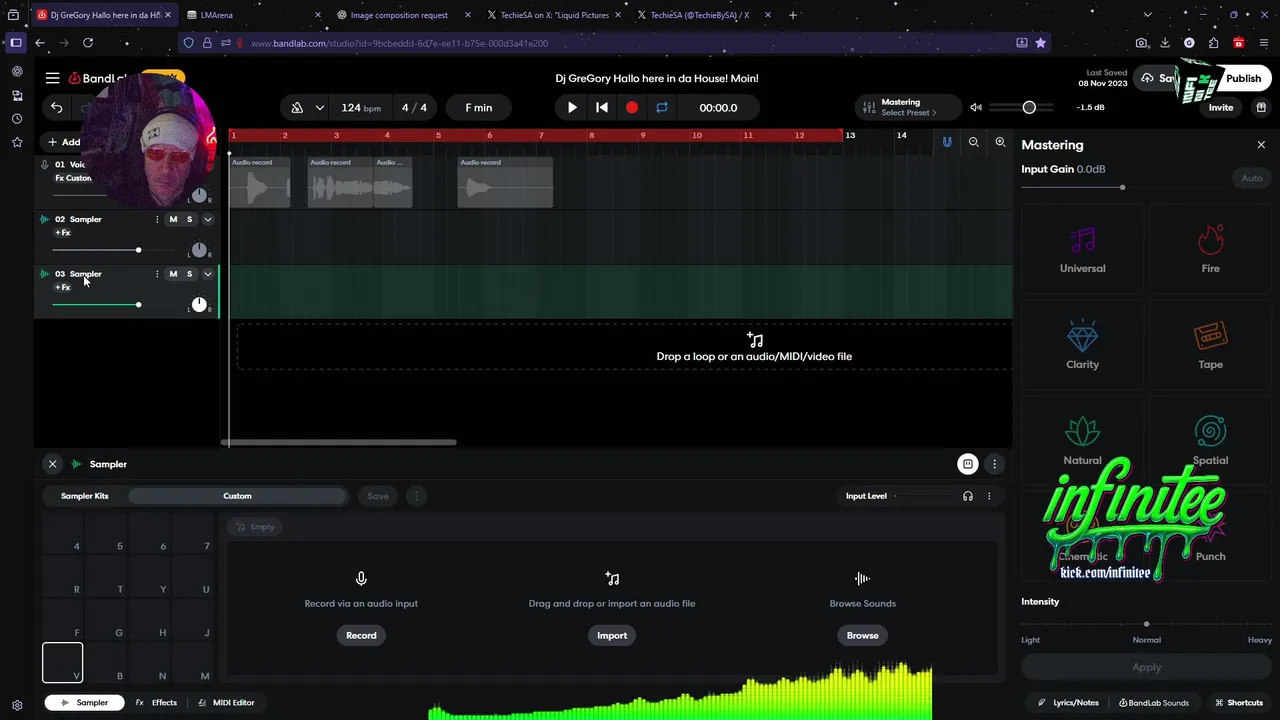This screenshot has width=1280, height=720.
Task: Select the first Audio record clip
Action: click(260, 182)
